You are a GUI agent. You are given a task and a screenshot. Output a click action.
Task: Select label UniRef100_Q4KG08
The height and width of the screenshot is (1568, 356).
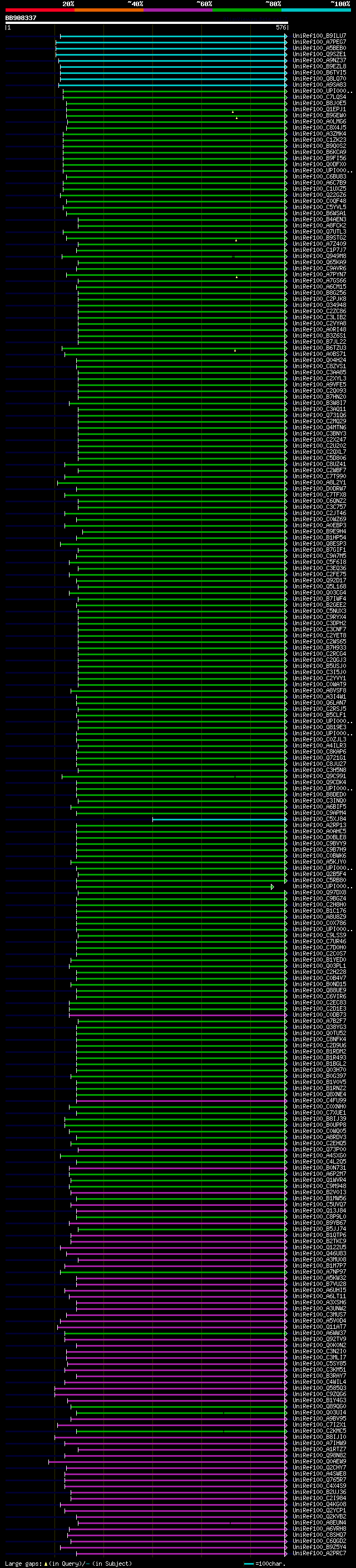click(x=319, y=1504)
